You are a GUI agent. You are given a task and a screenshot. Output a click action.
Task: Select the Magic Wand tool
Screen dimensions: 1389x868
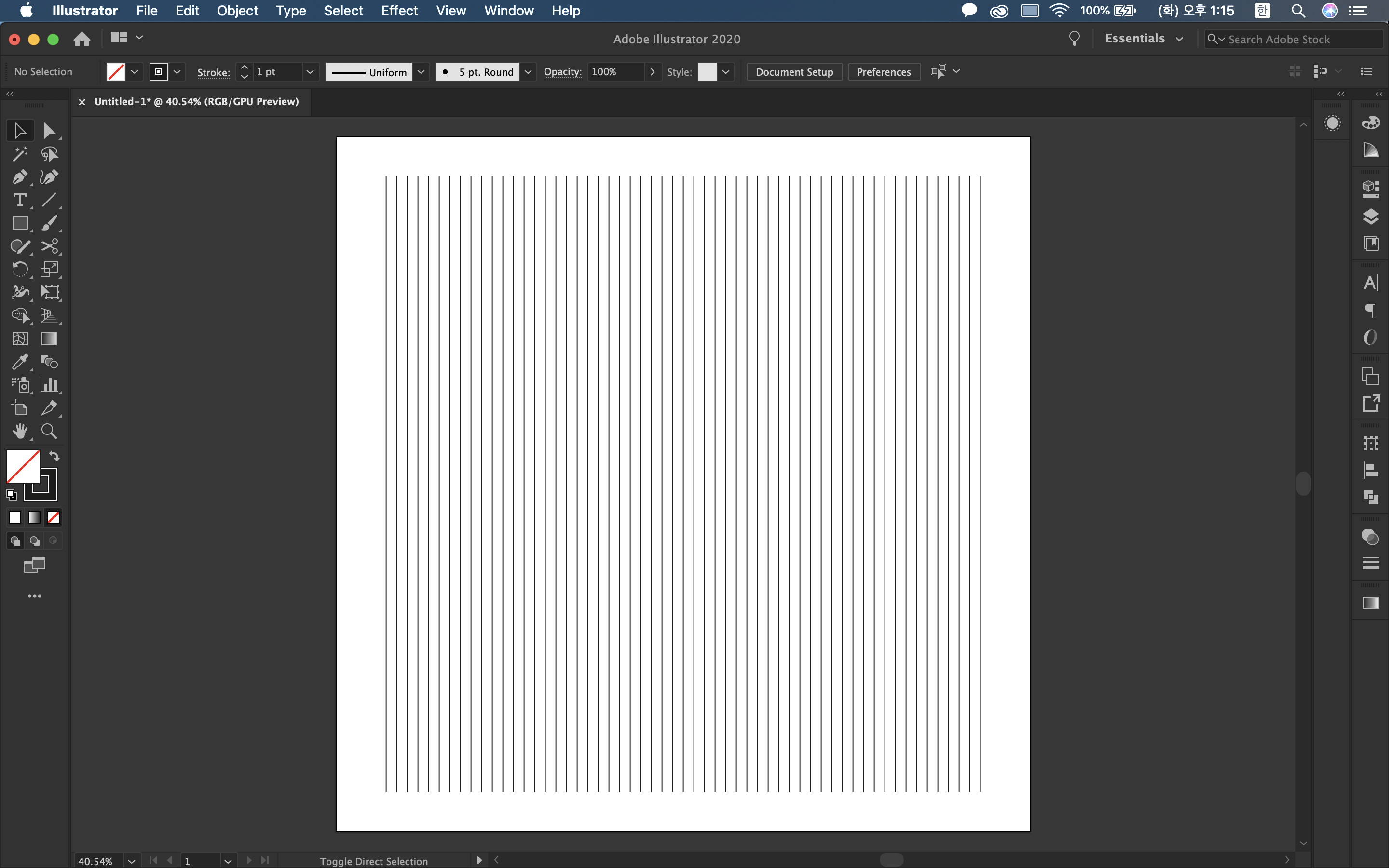pyautogui.click(x=19, y=154)
